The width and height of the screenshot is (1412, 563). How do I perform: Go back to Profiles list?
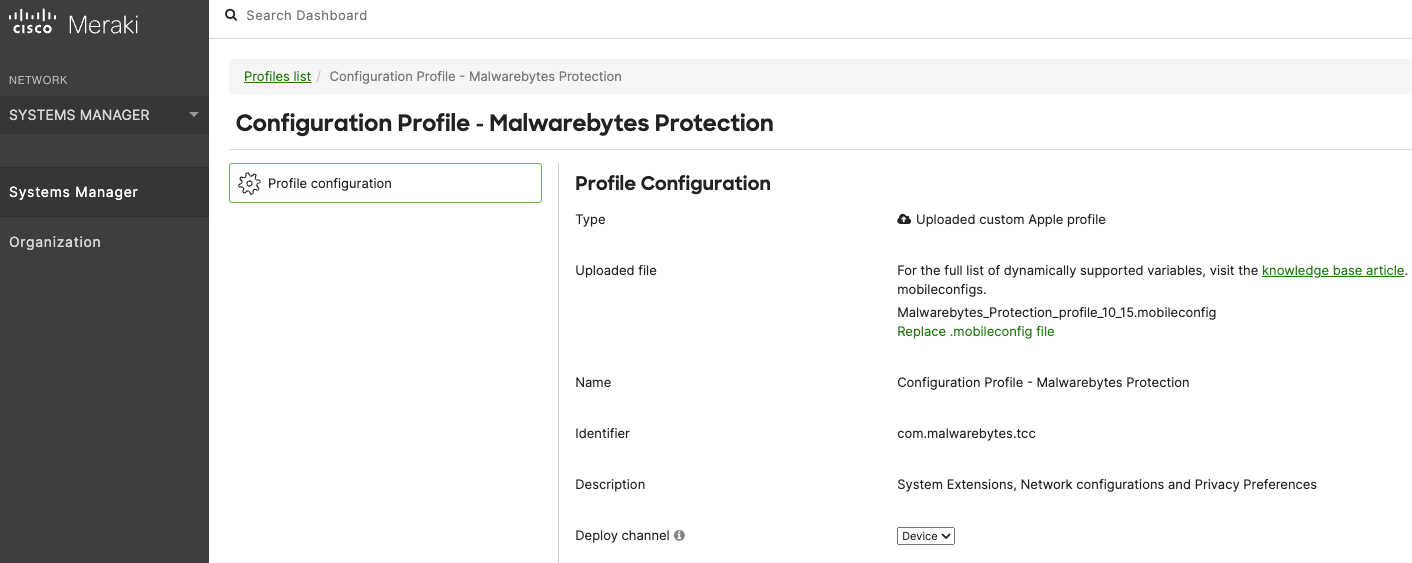[277, 76]
